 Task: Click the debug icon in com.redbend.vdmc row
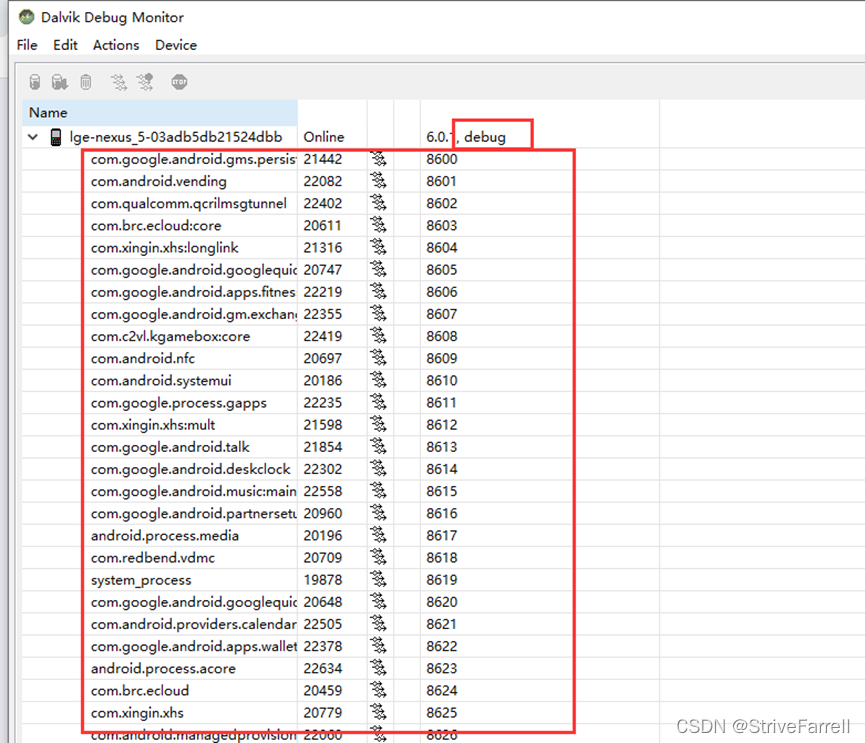click(378, 558)
